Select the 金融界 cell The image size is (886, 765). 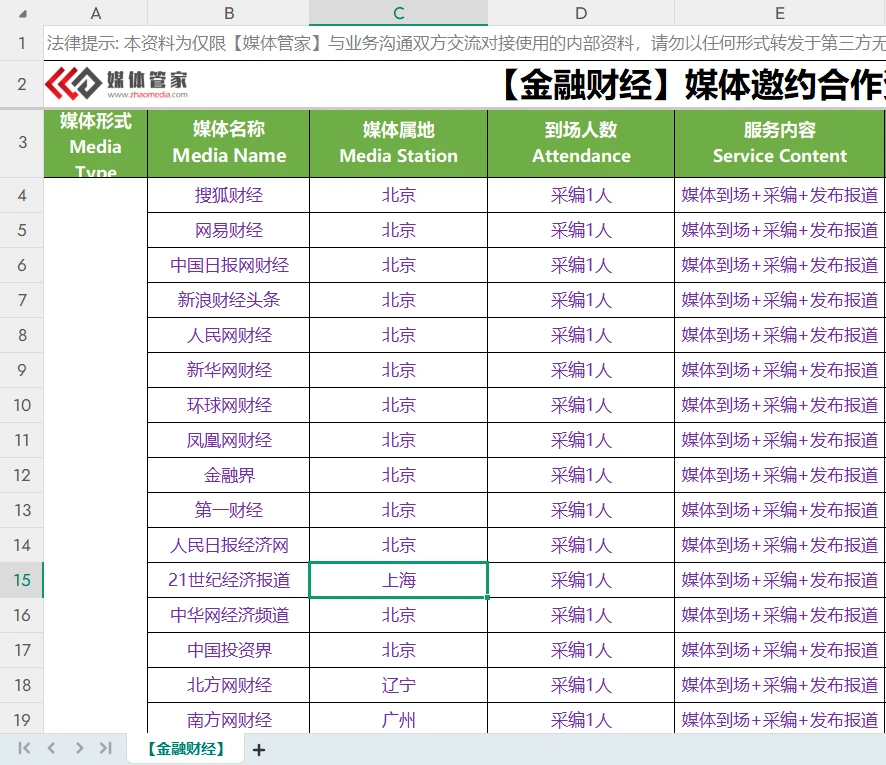click(228, 475)
